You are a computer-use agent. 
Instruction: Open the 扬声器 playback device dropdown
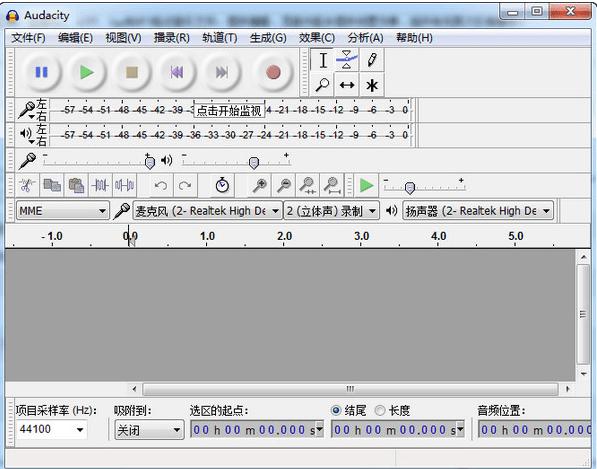478,211
